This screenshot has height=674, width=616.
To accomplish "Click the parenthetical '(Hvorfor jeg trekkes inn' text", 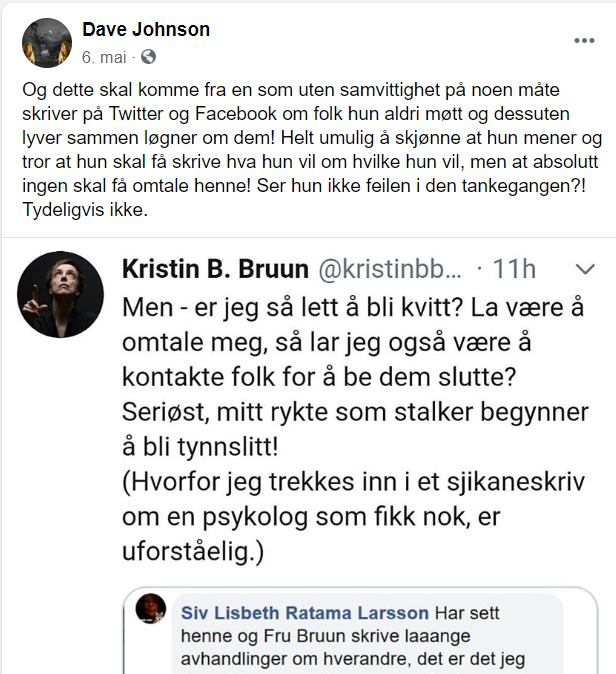I will coord(353,516).
